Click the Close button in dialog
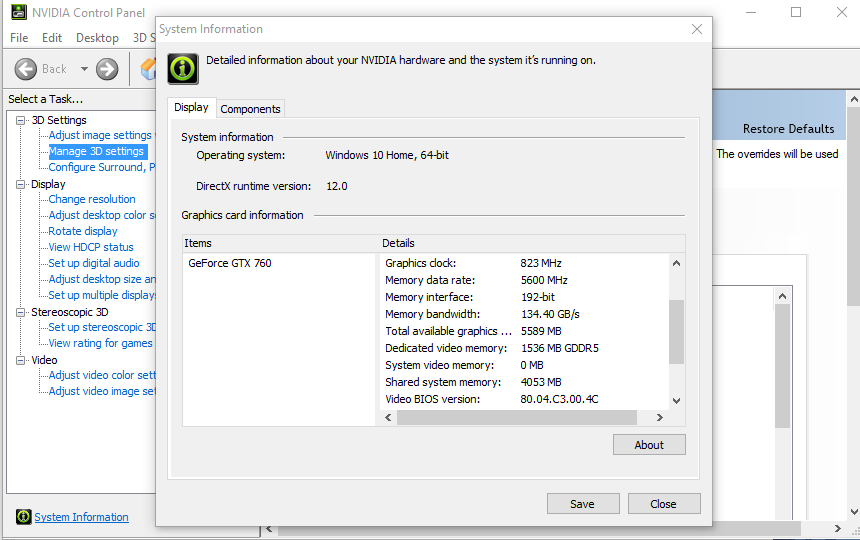Screen dimensions: 860x540 click(664, 503)
